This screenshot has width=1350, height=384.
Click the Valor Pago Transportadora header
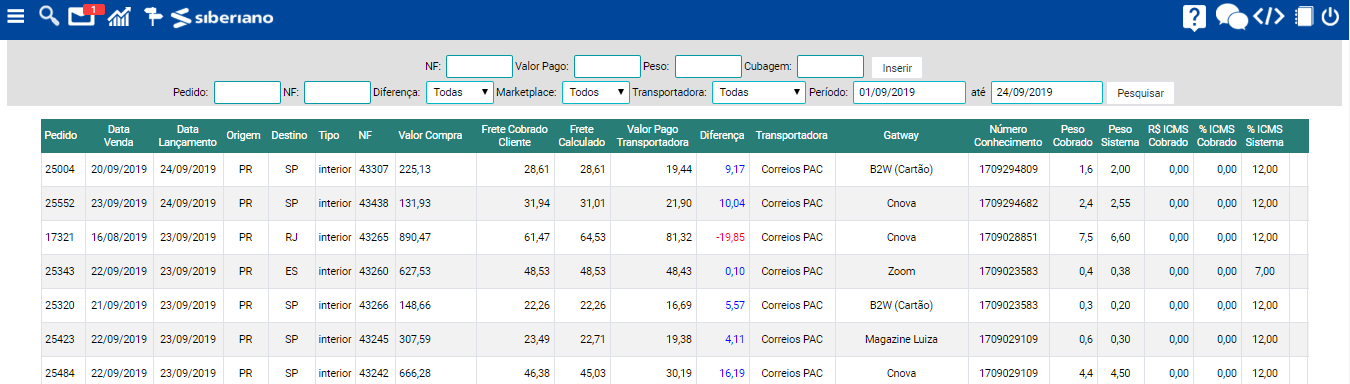(653, 135)
